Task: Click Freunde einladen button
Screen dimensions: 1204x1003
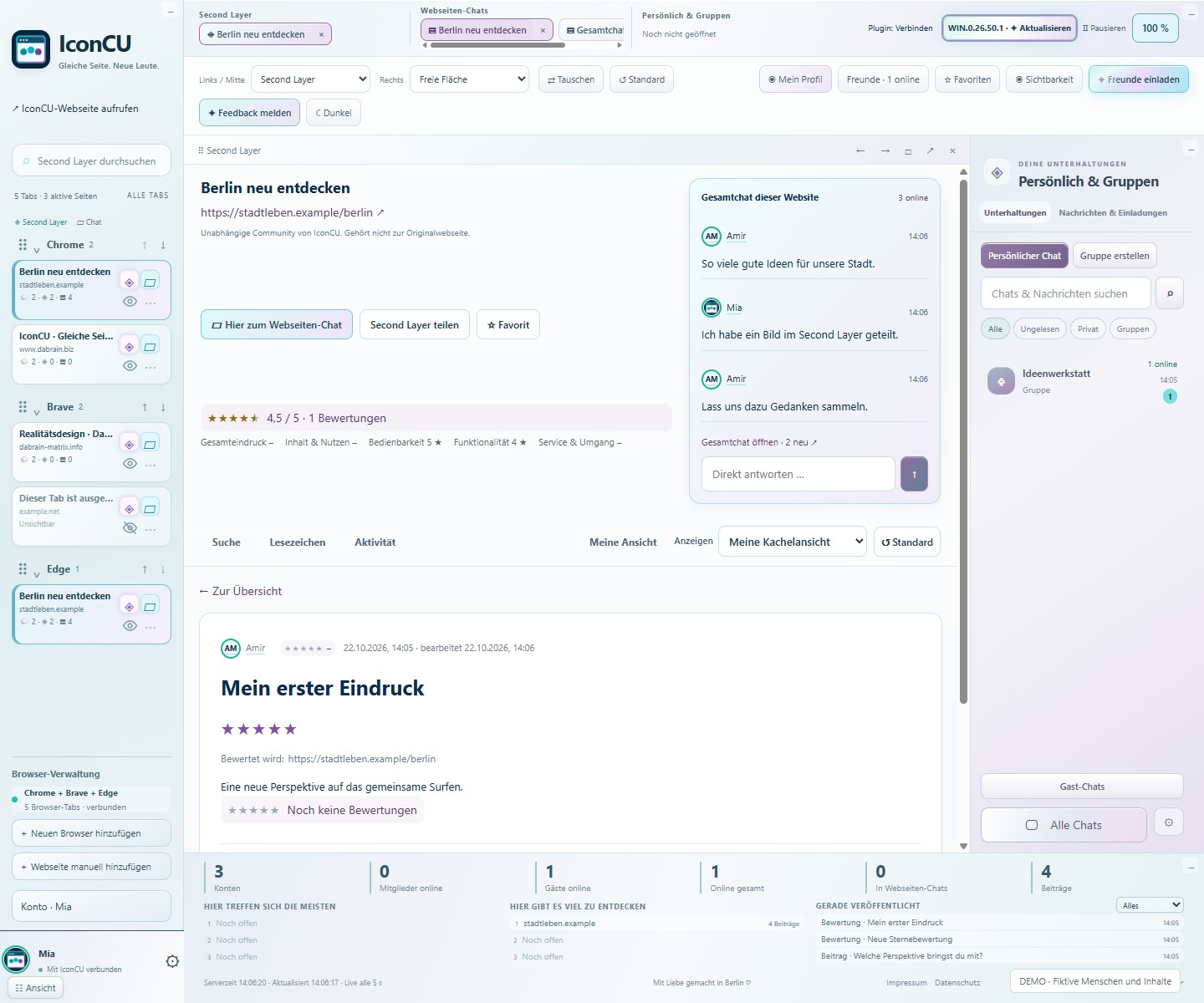Action: tap(1139, 79)
